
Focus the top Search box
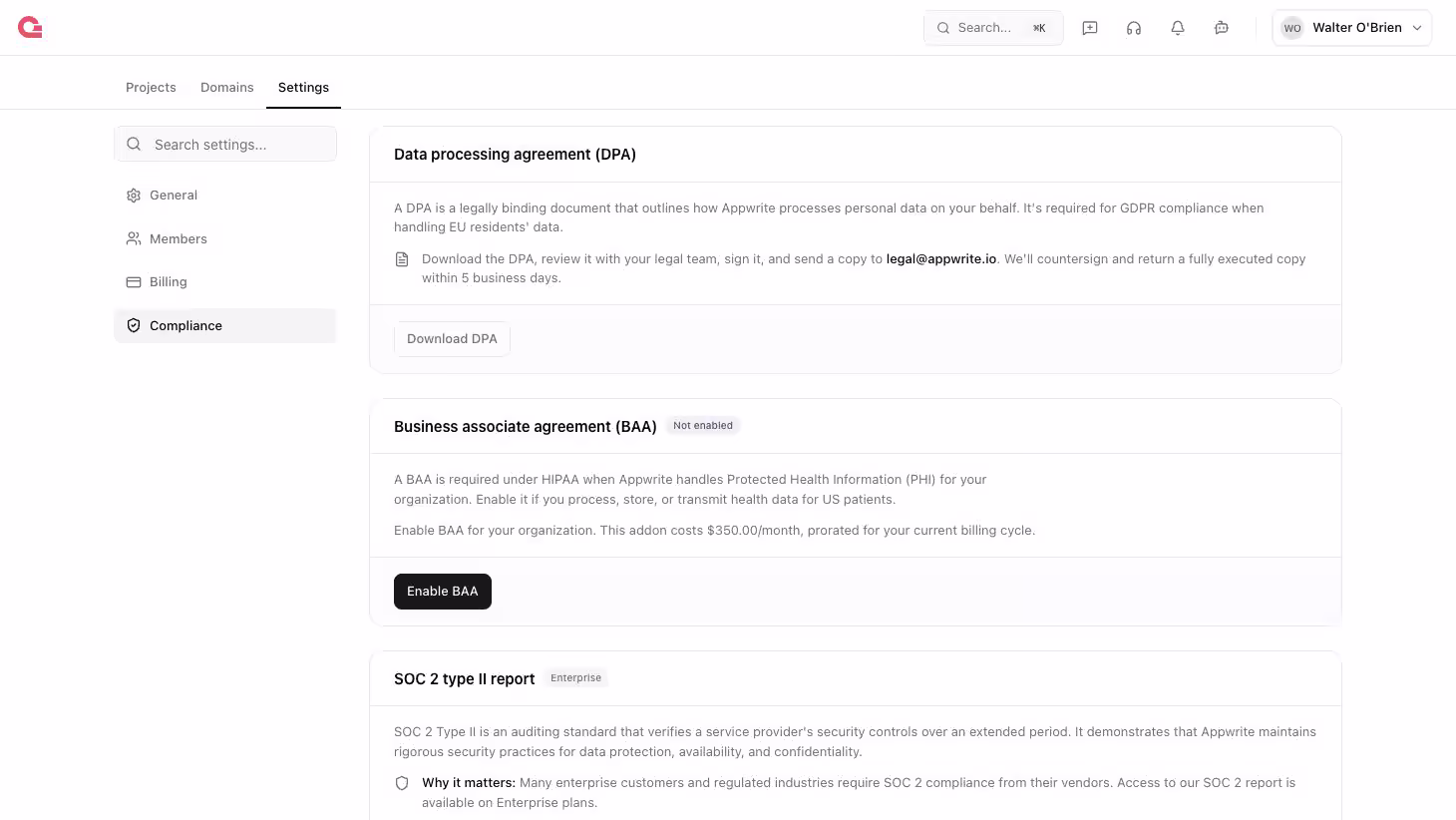(993, 28)
